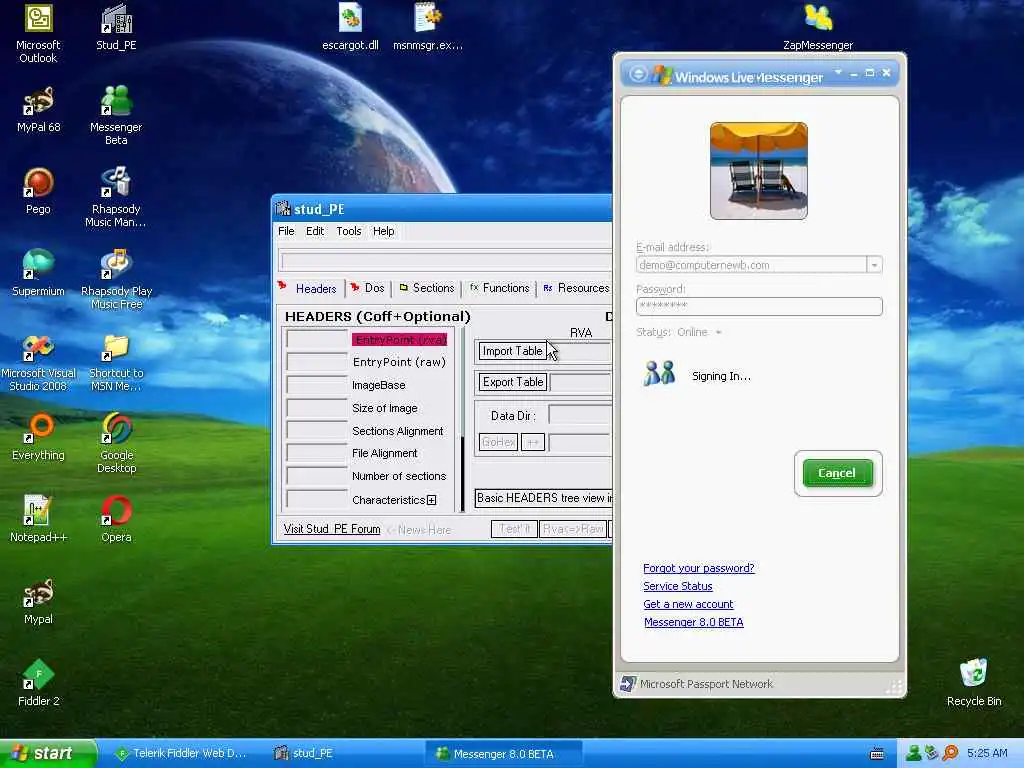This screenshot has width=1024, height=768.
Task: Select the escargot.dll file icon
Action: tap(350, 27)
